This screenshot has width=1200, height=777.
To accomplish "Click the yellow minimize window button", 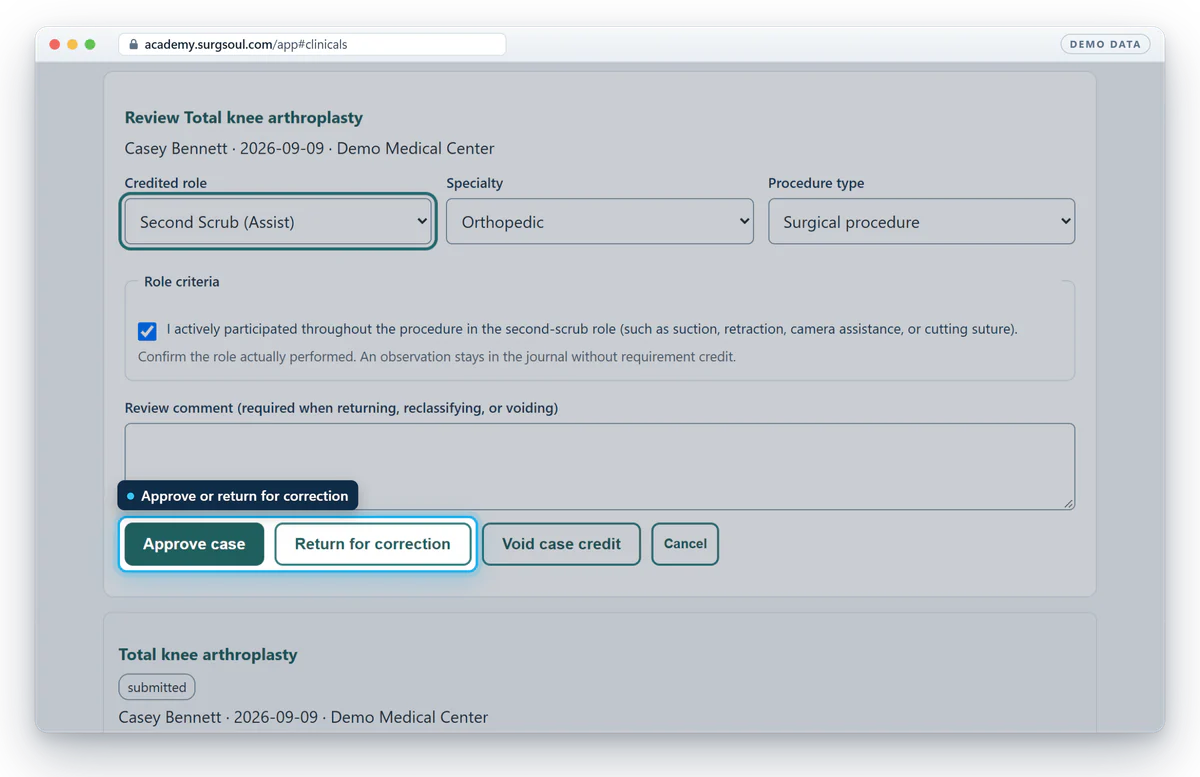I will point(72,44).
